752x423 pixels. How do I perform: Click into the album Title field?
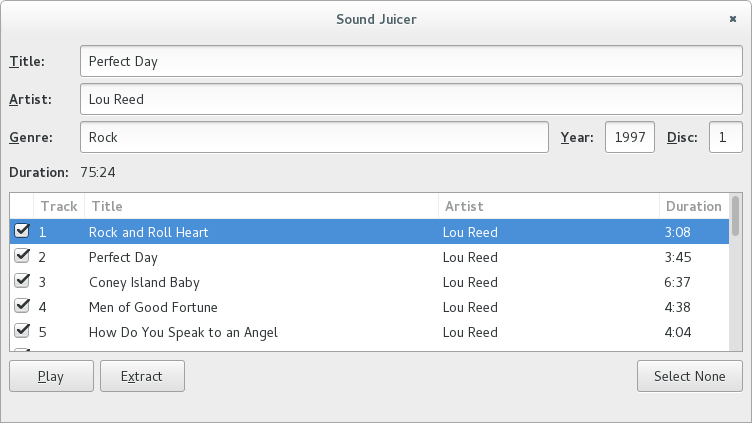tap(410, 61)
